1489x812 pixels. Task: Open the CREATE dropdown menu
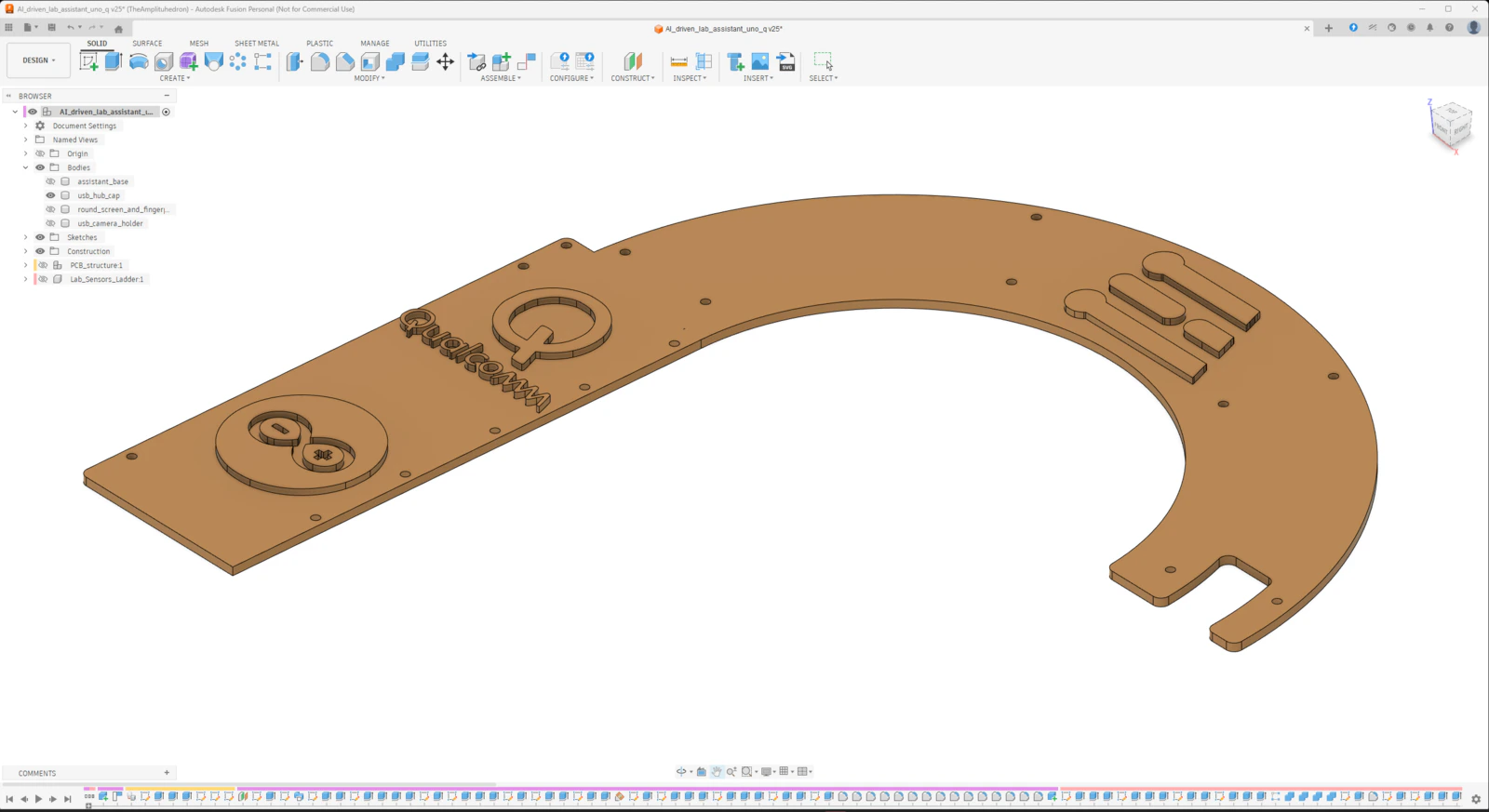[175, 78]
